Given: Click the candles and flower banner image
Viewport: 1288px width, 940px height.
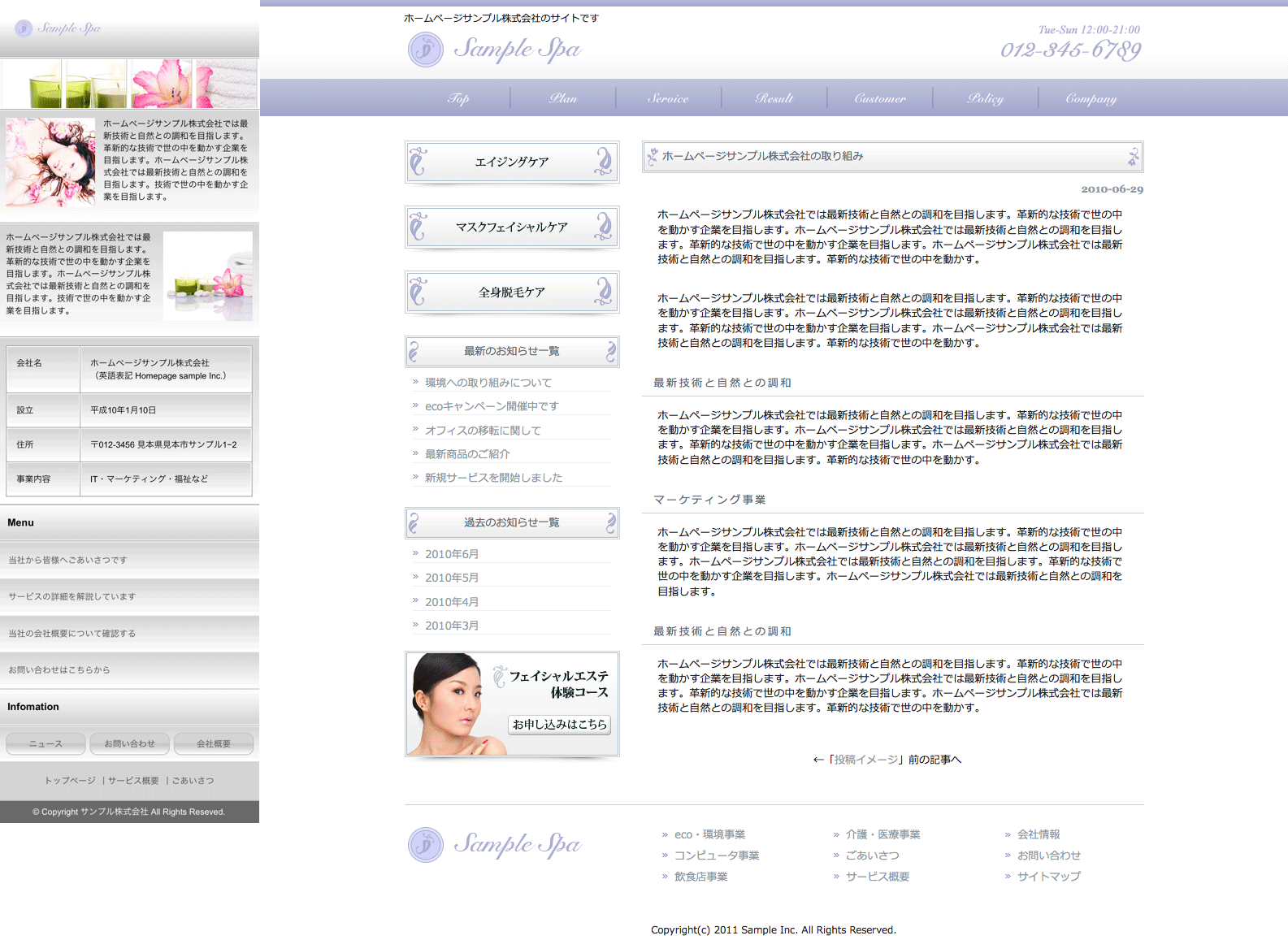Looking at the screenshot, I should (129, 83).
